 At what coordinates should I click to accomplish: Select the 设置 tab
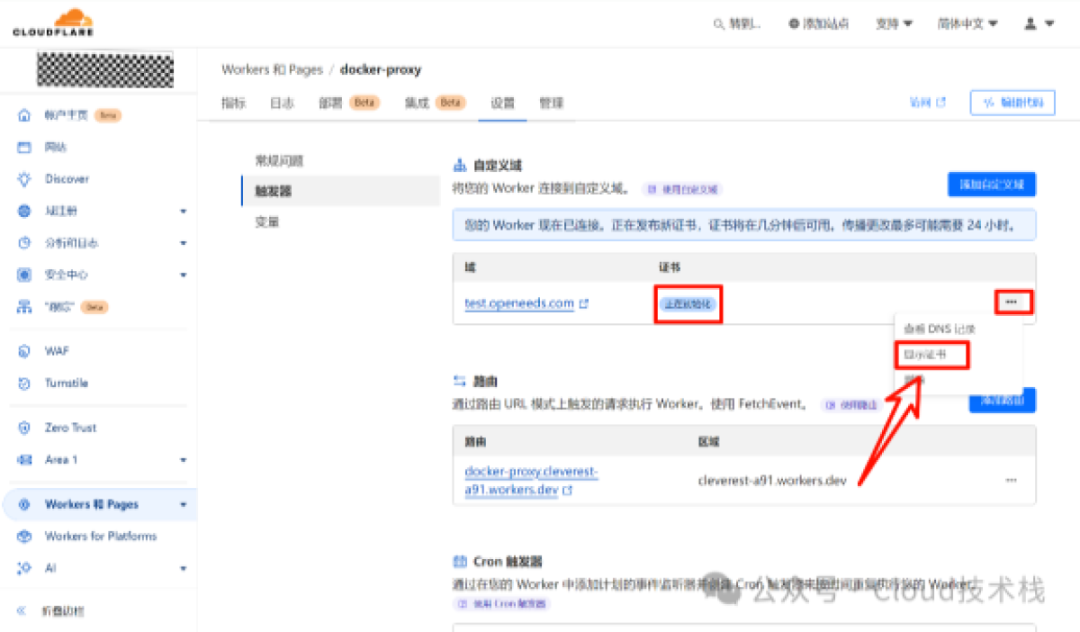(503, 103)
